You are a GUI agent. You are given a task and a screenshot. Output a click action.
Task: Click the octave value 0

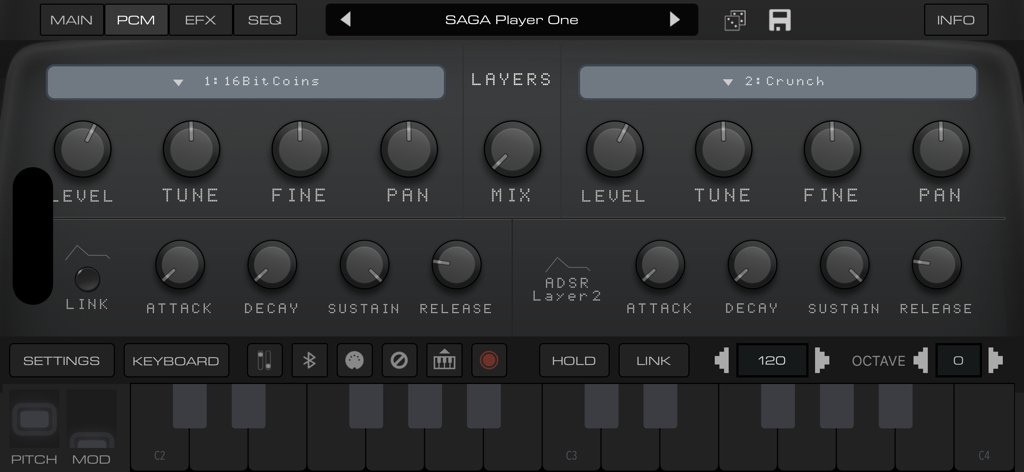click(x=958, y=360)
